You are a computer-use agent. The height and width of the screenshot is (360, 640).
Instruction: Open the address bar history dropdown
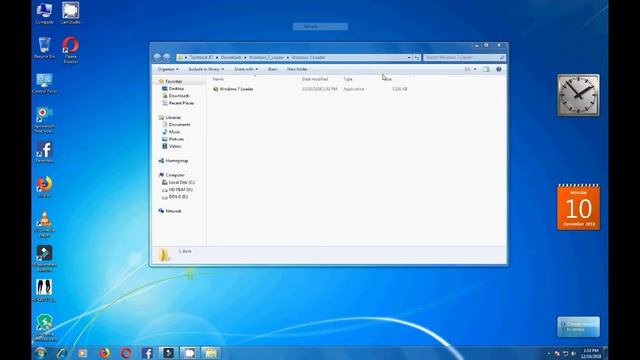click(x=409, y=58)
